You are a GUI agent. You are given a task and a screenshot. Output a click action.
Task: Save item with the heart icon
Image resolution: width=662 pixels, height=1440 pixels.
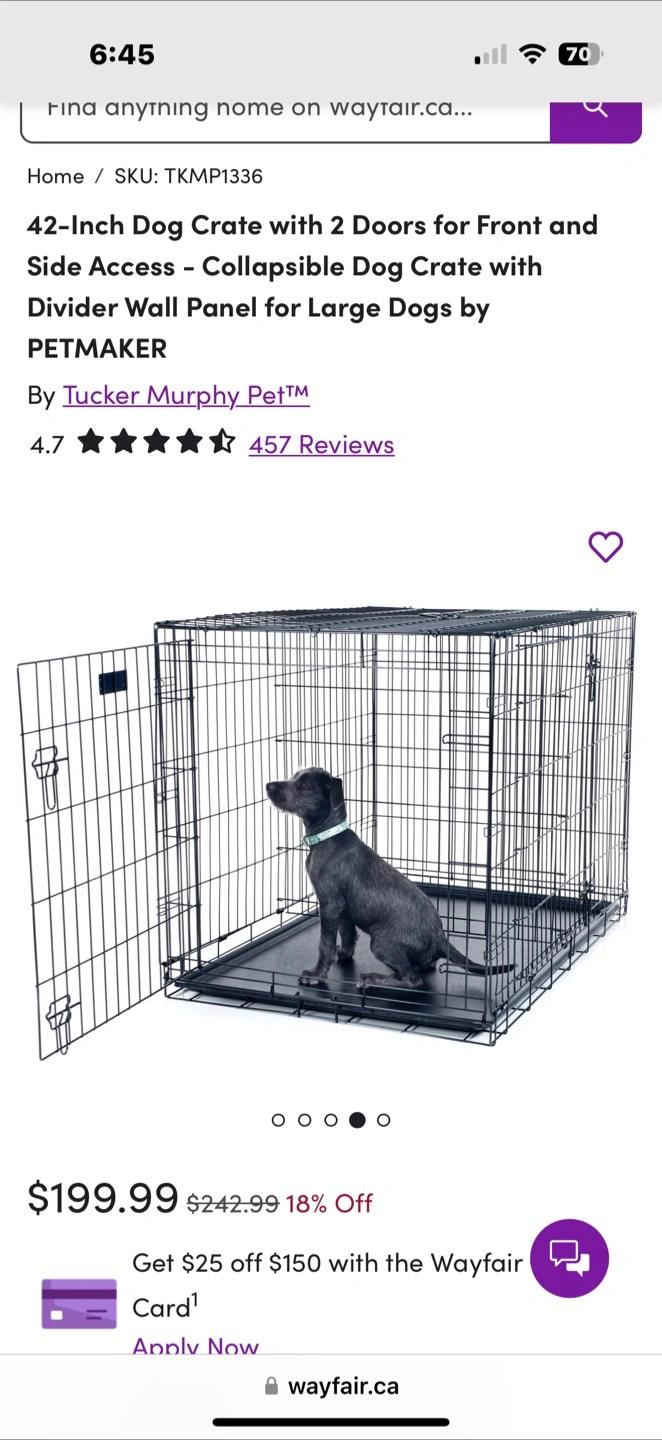point(605,547)
